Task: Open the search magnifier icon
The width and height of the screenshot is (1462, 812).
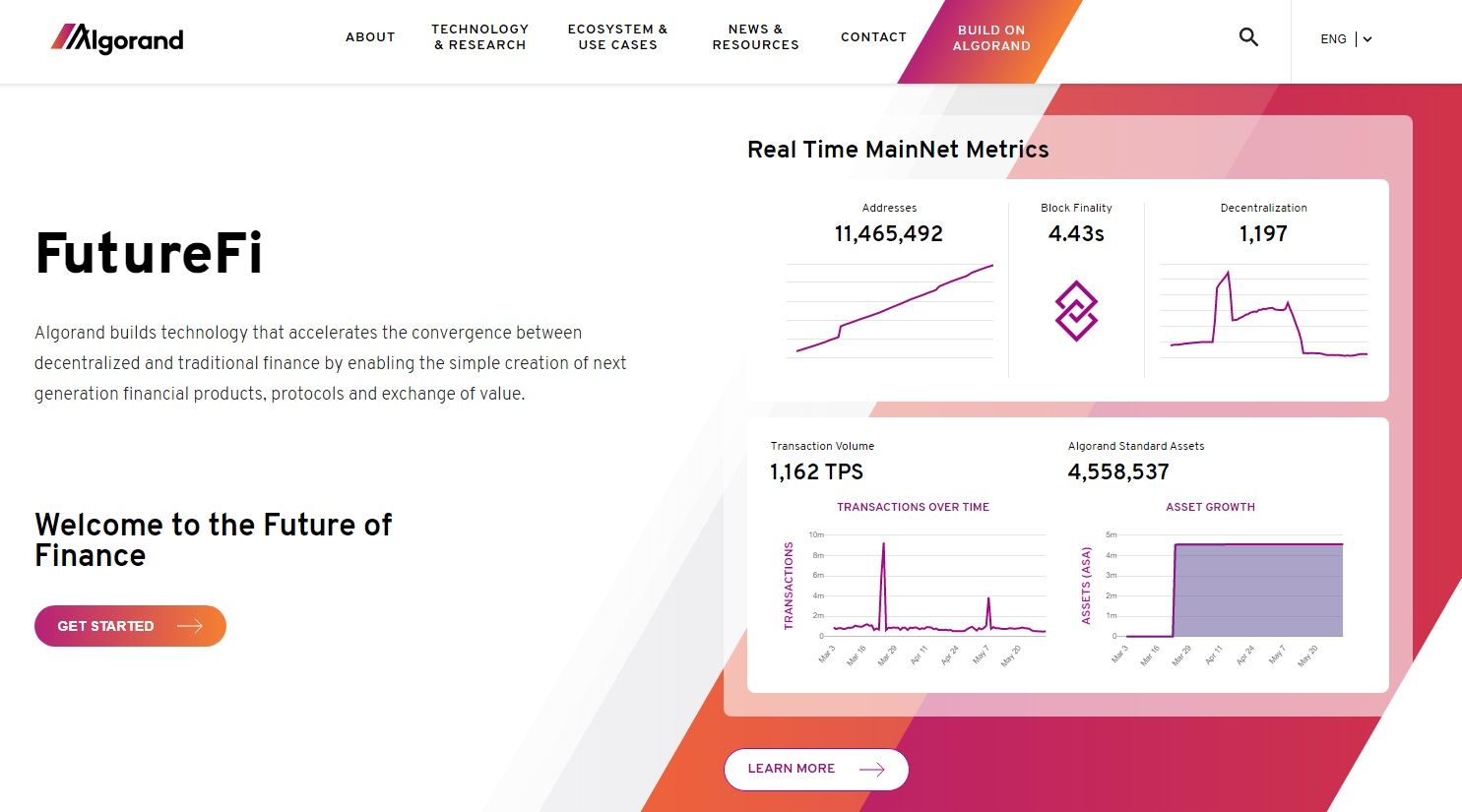Action: point(1248,37)
